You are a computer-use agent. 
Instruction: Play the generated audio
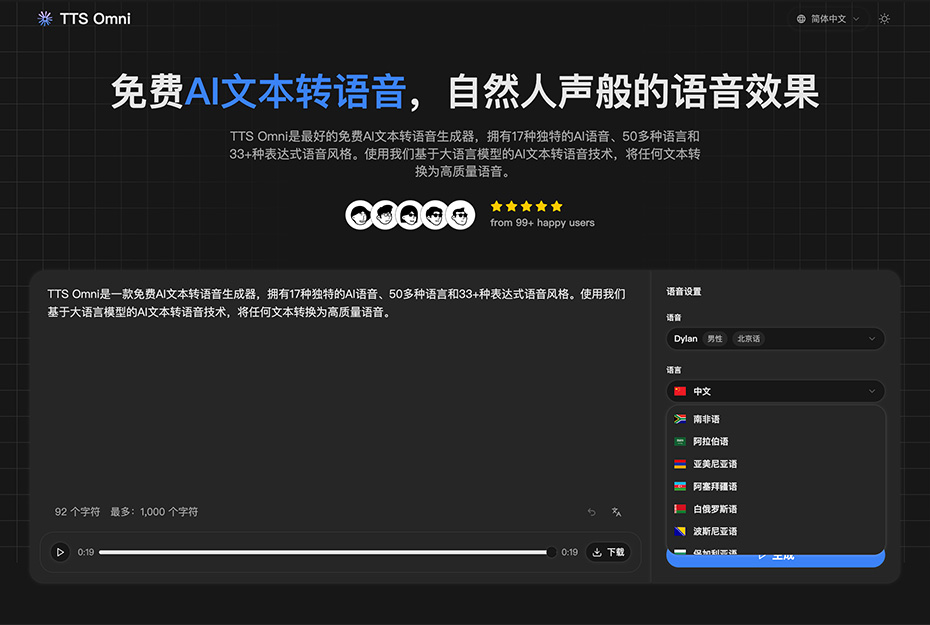[60, 552]
